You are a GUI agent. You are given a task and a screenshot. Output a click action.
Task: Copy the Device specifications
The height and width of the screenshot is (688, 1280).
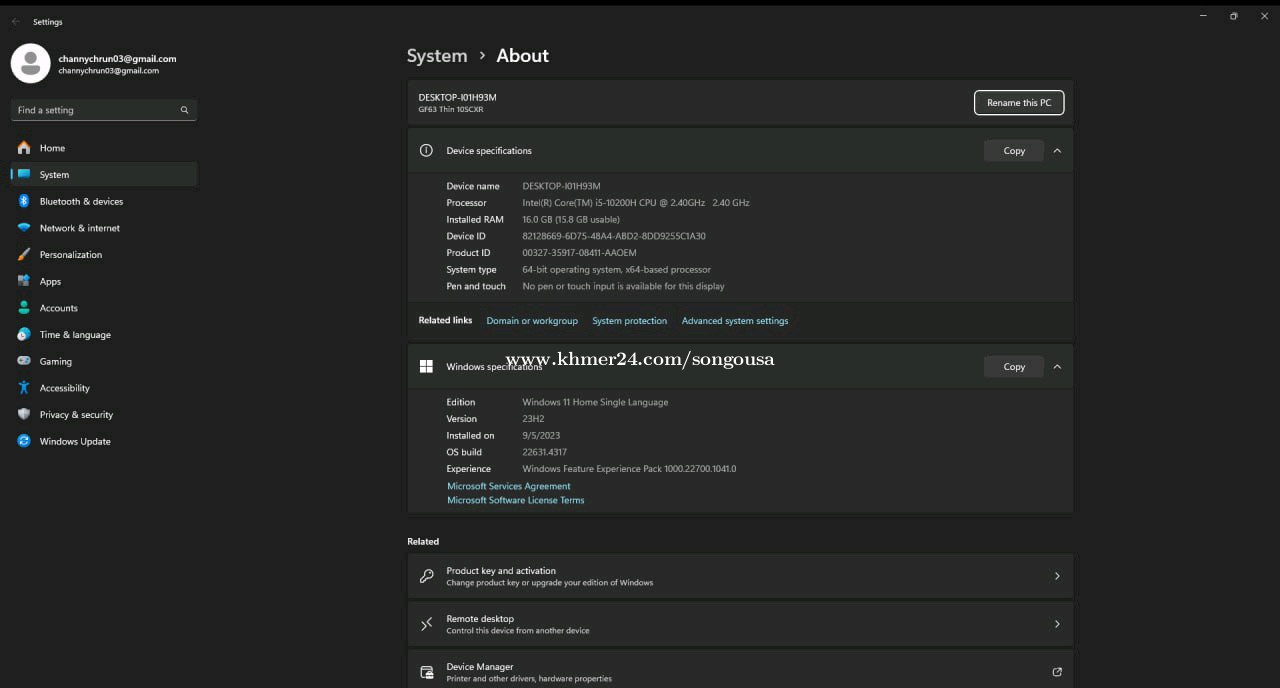click(1014, 151)
